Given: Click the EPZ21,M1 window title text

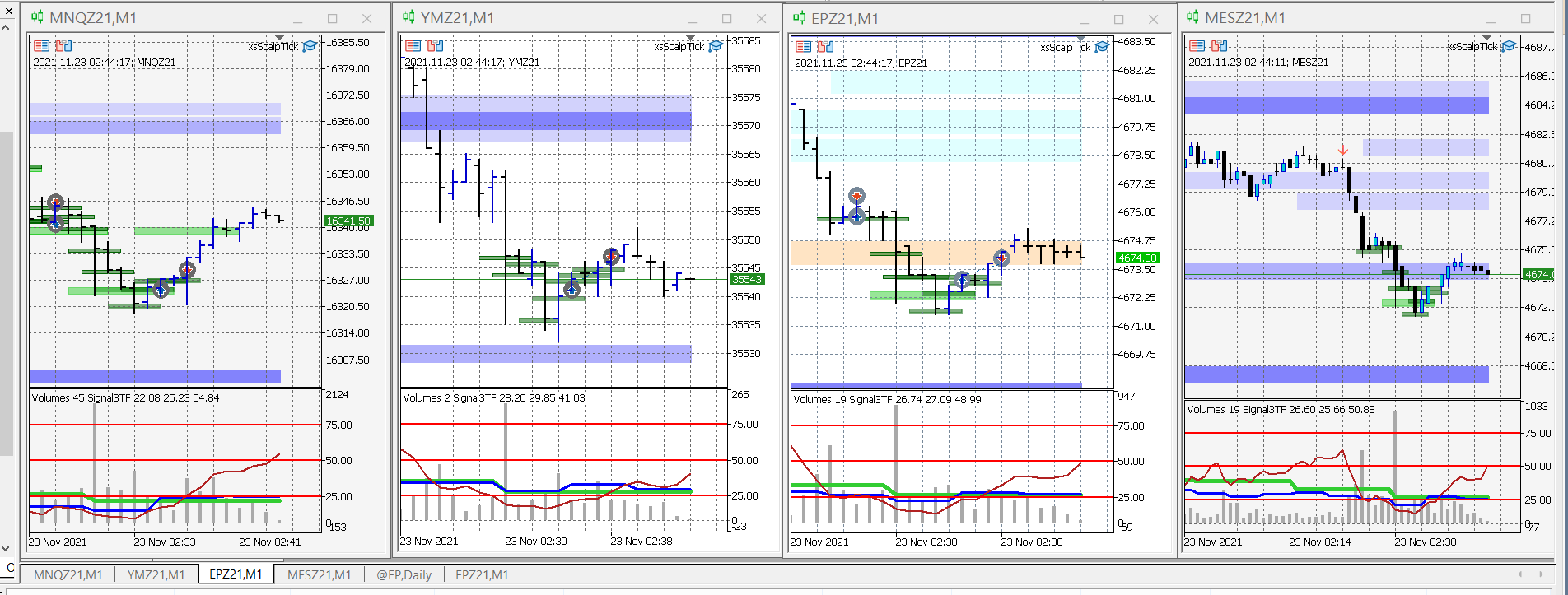Looking at the screenshot, I should pyautogui.click(x=845, y=19).
